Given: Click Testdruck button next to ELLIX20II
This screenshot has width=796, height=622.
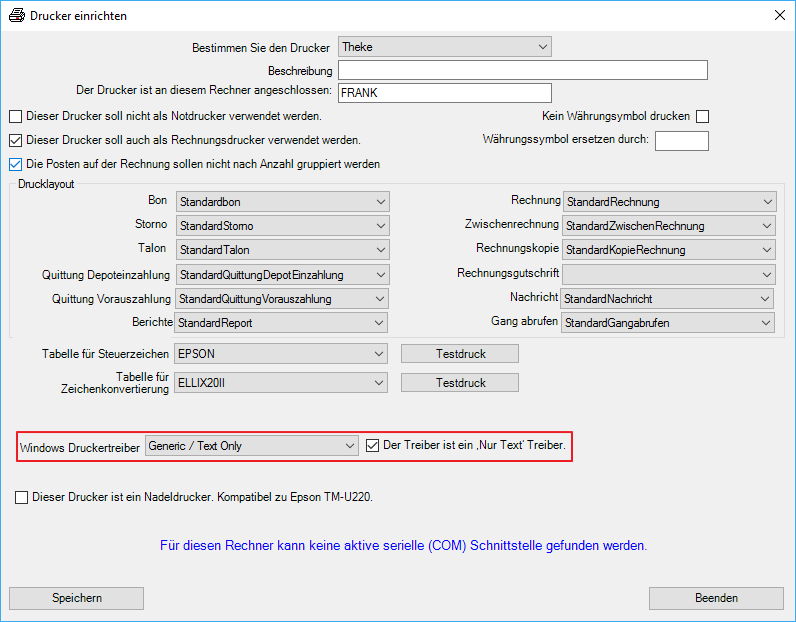Looking at the screenshot, I should pyautogui.click(x=460, y=382).
